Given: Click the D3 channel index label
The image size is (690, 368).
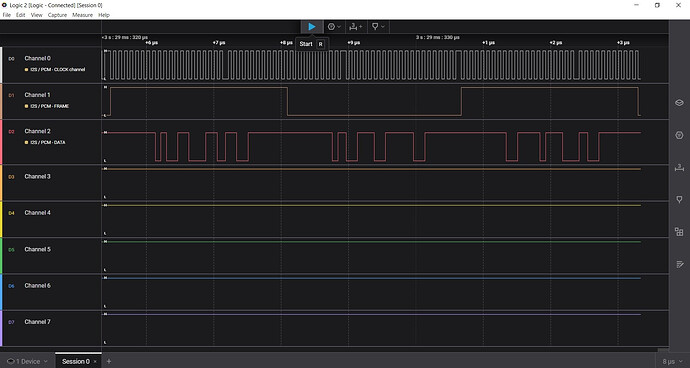Looking at the screenshot, I should 11,177.
